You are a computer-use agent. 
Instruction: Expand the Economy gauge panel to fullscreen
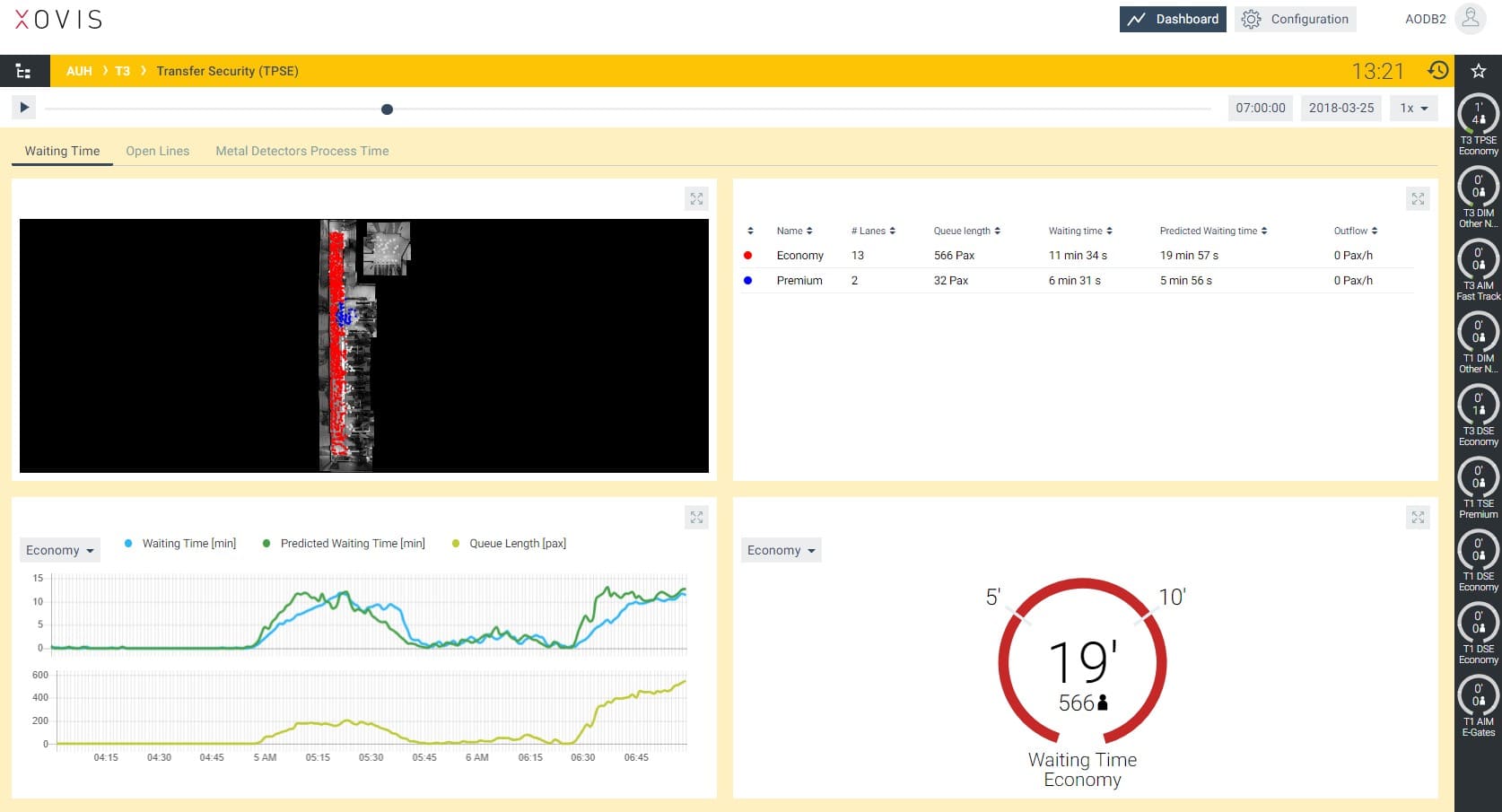click(1418, 518)
